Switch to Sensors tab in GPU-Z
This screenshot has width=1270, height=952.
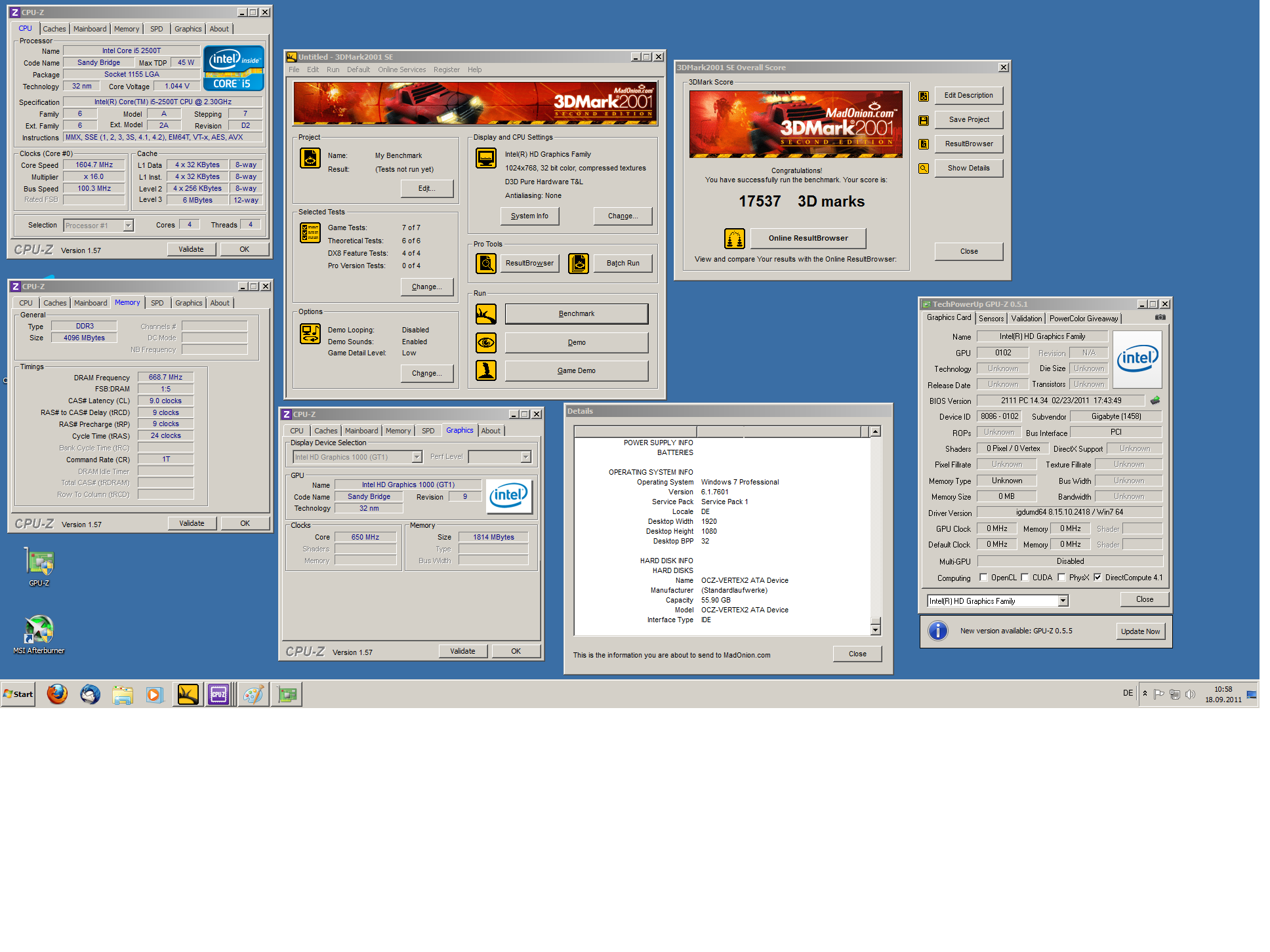[x=991, y=319]
